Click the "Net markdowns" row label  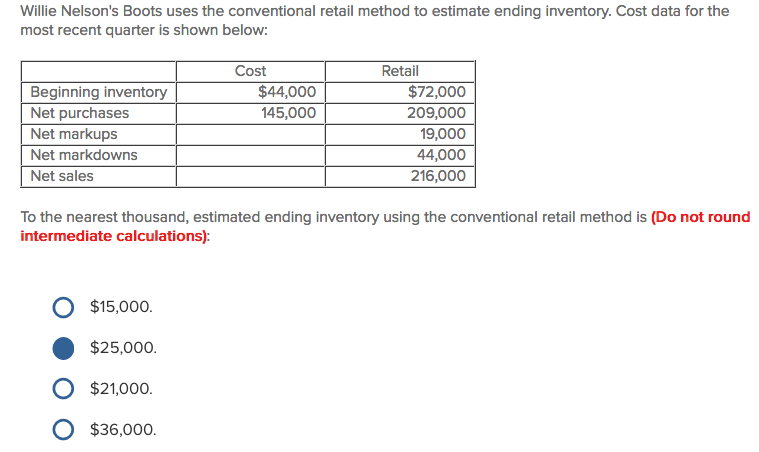click(x=84, y=155)
